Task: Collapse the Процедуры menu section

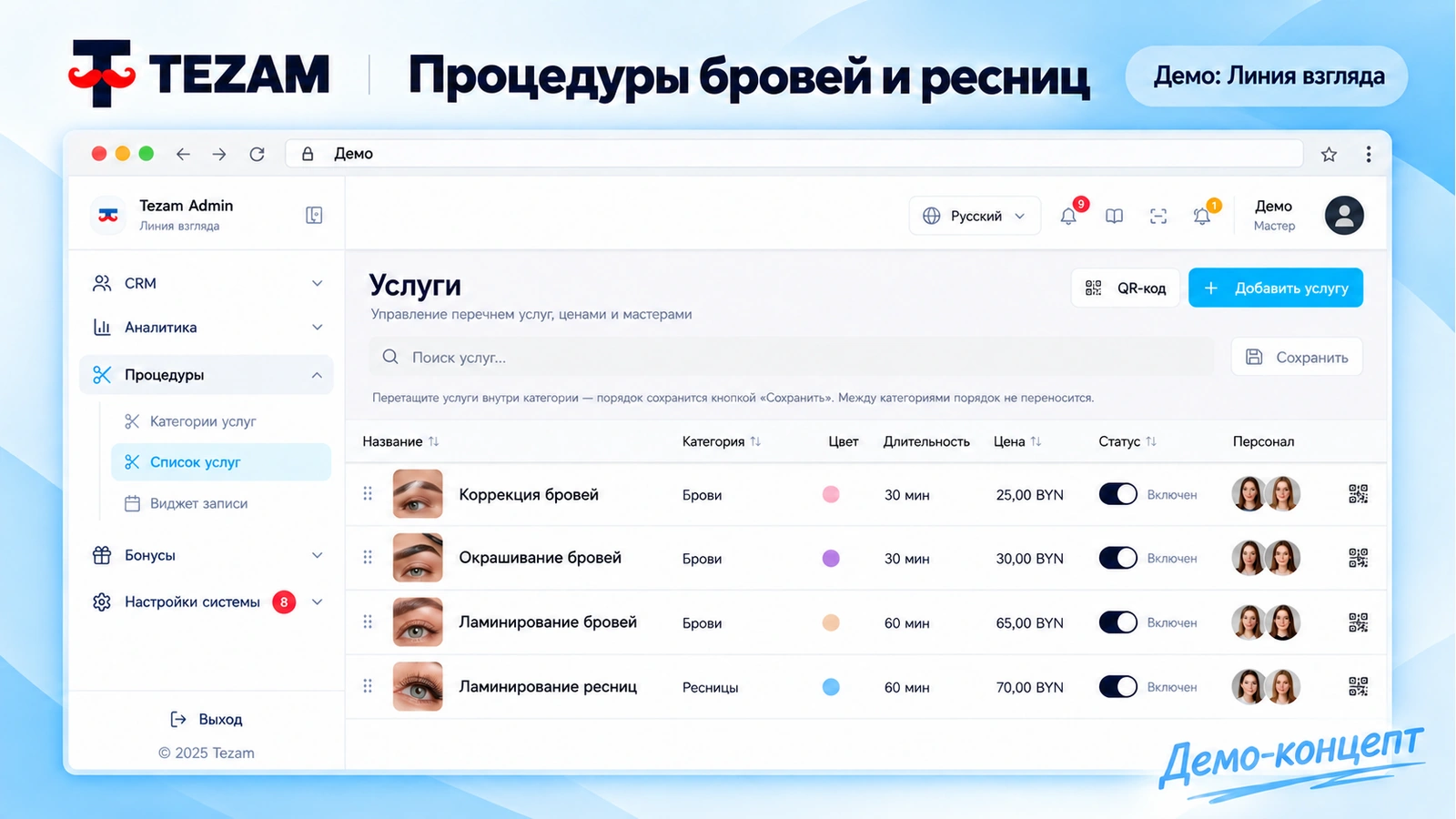Action: [207, 375]
